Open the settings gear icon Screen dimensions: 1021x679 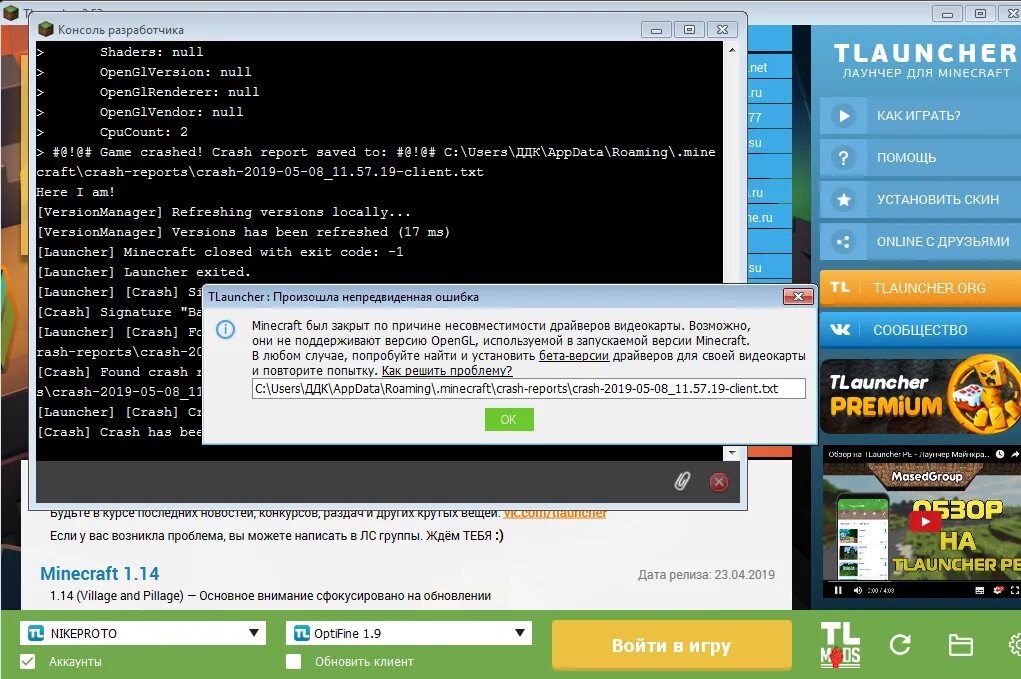(1014, 645)
